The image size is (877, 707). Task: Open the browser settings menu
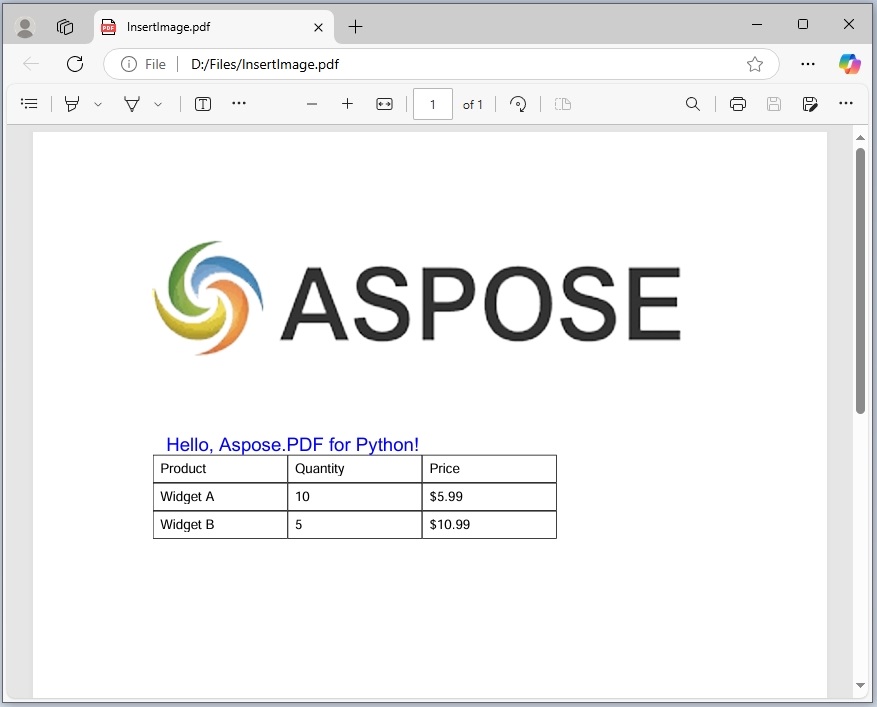(808, 63)
